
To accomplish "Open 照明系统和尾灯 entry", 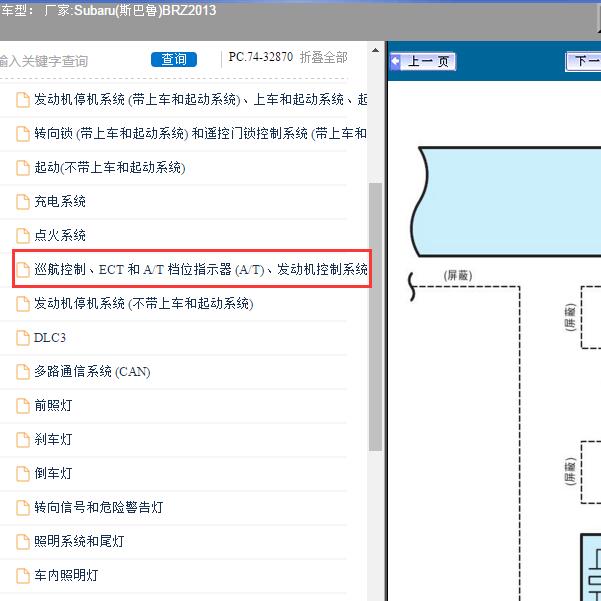I will click(x=79, y=541).
